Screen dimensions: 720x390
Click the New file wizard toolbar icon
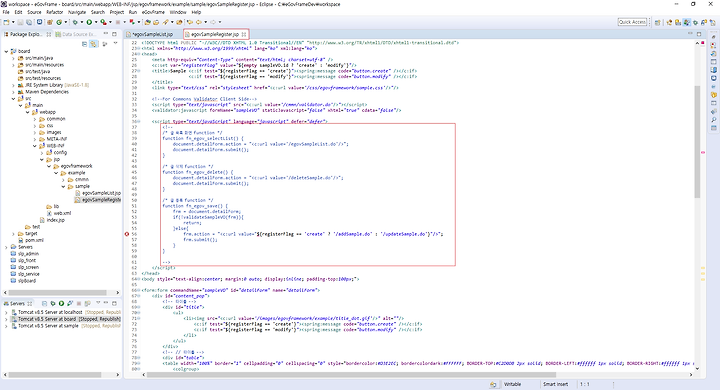pos(6,22)
